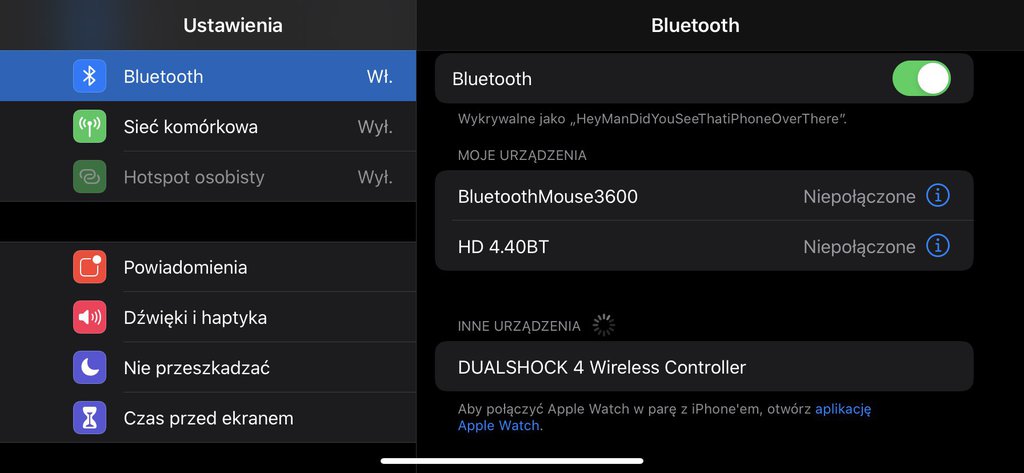Open Czas przed ekranem settings
Screen dimensions: 1024x473
click(208, 417)
